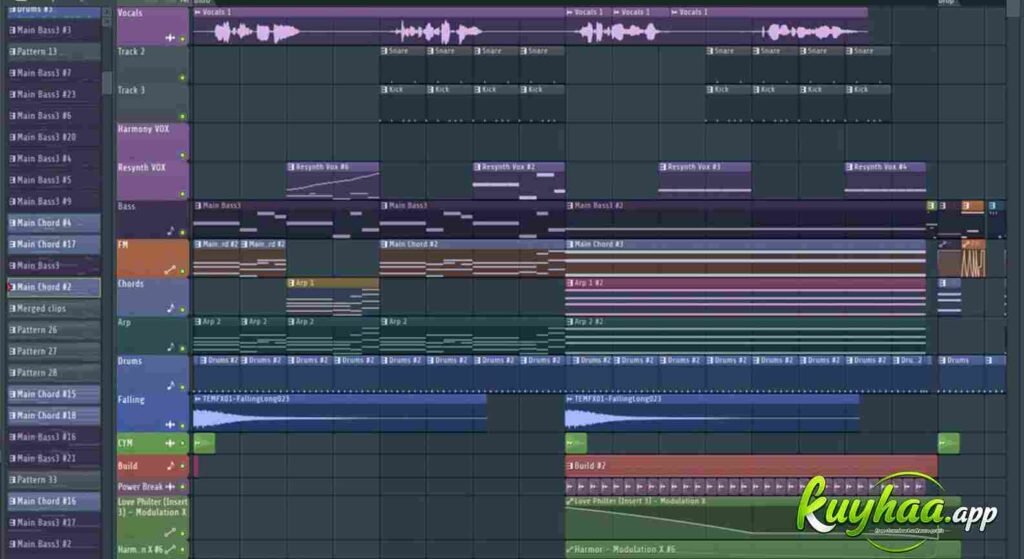Select Main Chord #18 in the picker
1024x559 pixels.
point(54,415)
